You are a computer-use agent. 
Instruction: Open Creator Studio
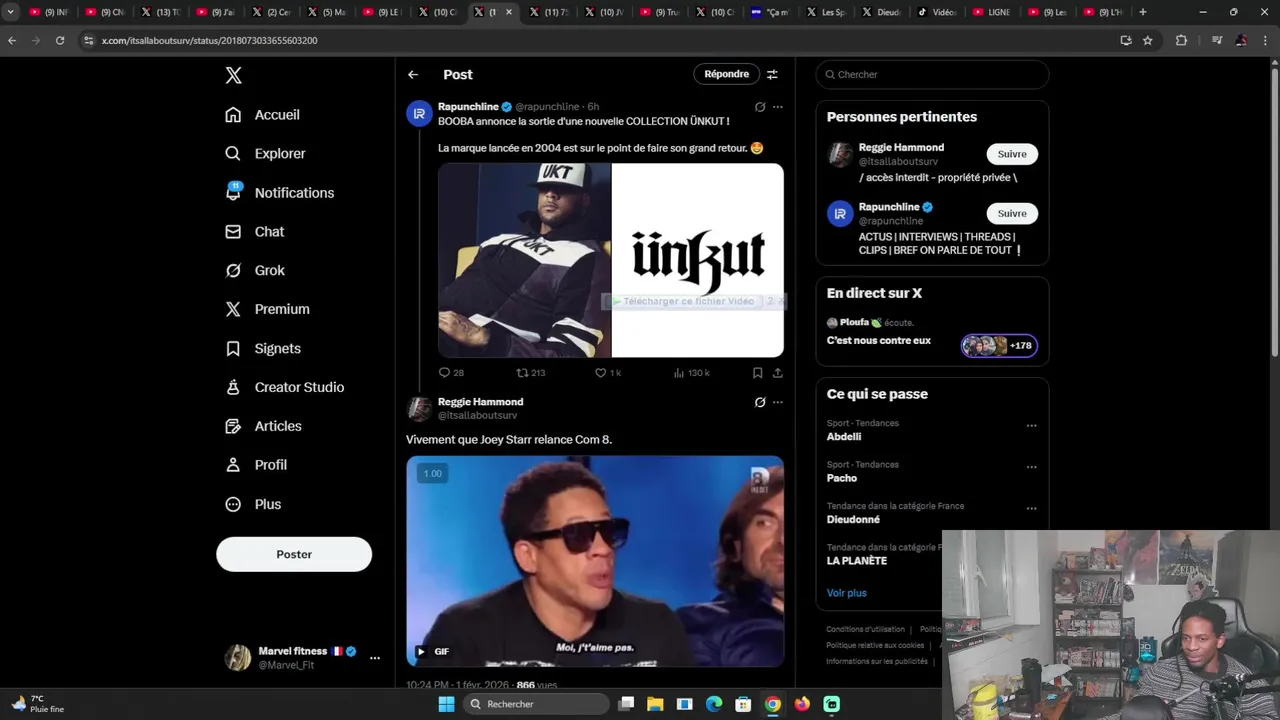click(x=286, y=388)
